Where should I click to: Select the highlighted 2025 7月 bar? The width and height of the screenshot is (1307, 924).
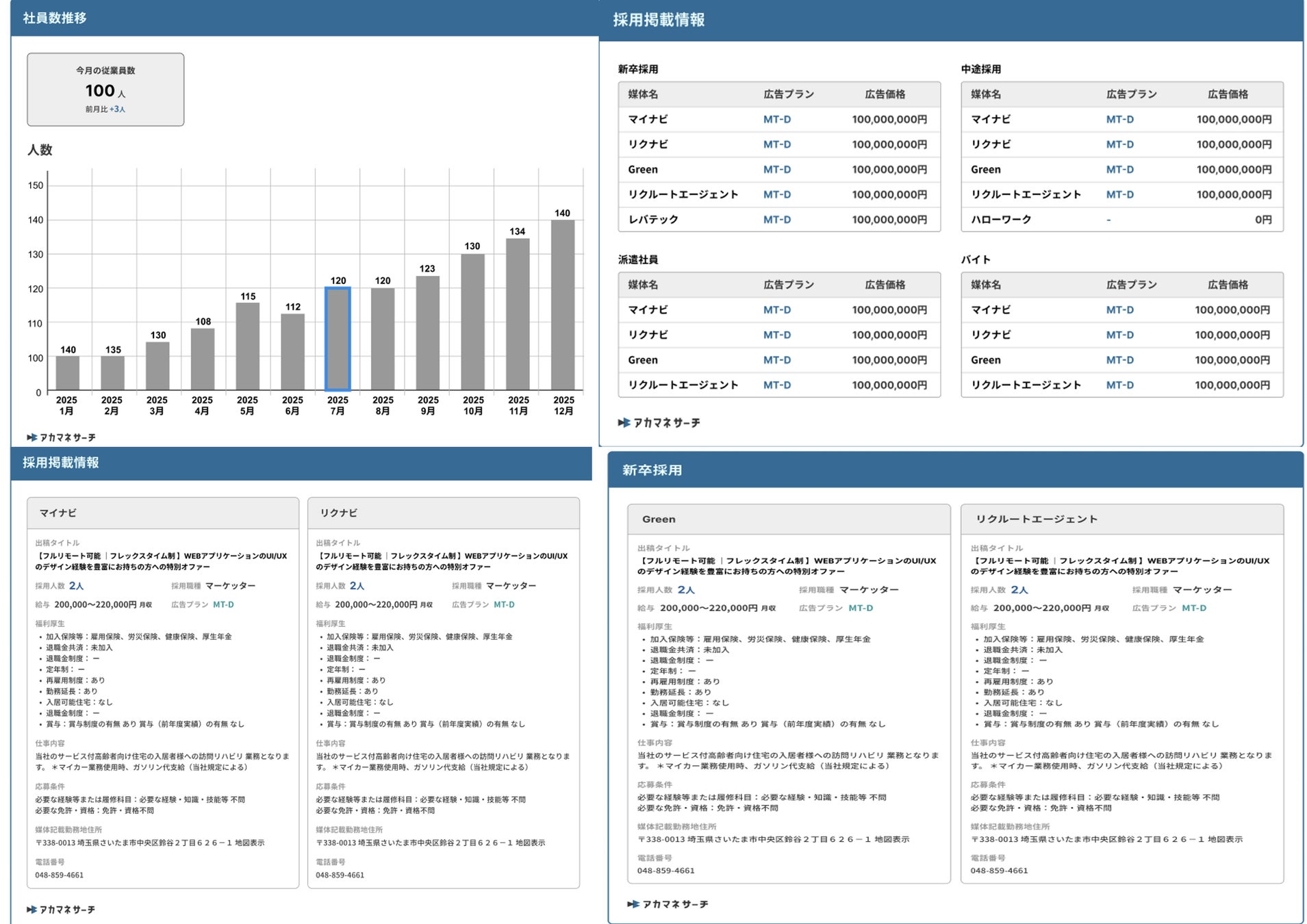[338, 339]
